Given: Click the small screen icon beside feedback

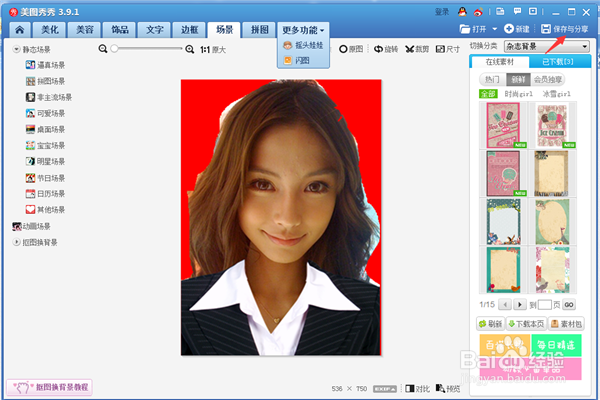Looking at the screenshot, I should [x=533, y=11].
